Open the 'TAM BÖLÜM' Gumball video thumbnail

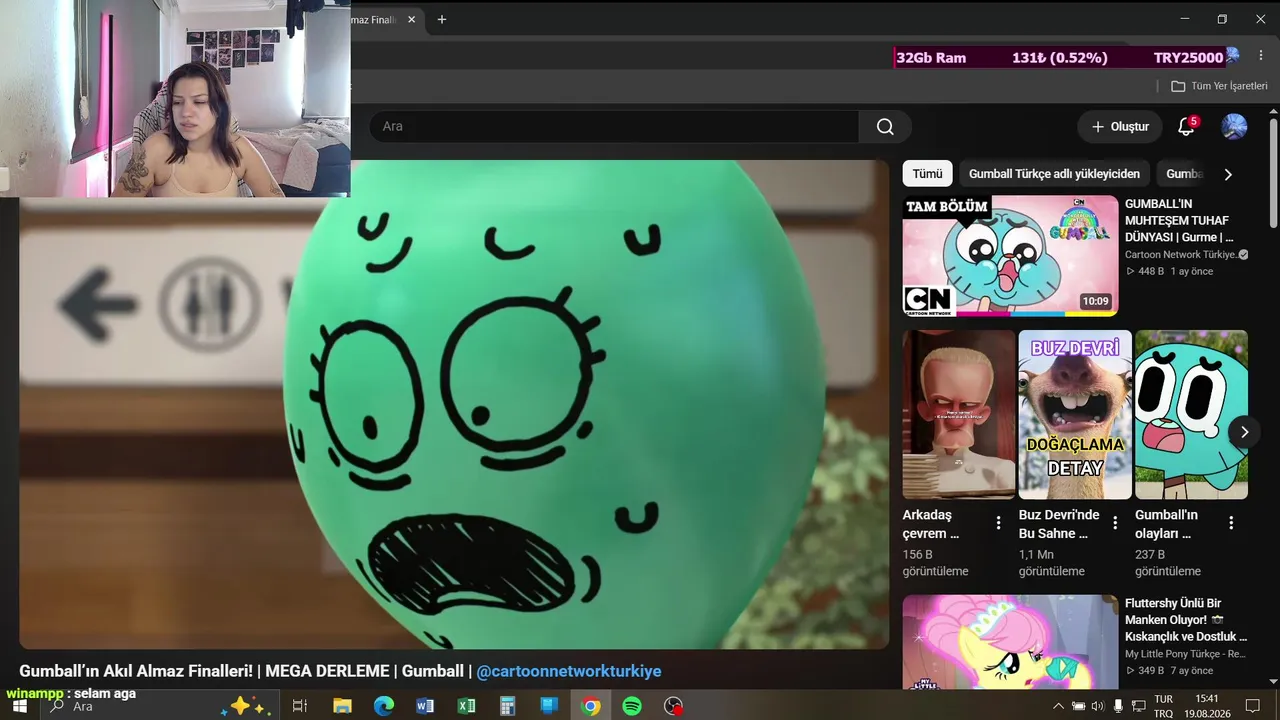[x=1010, y=256]
